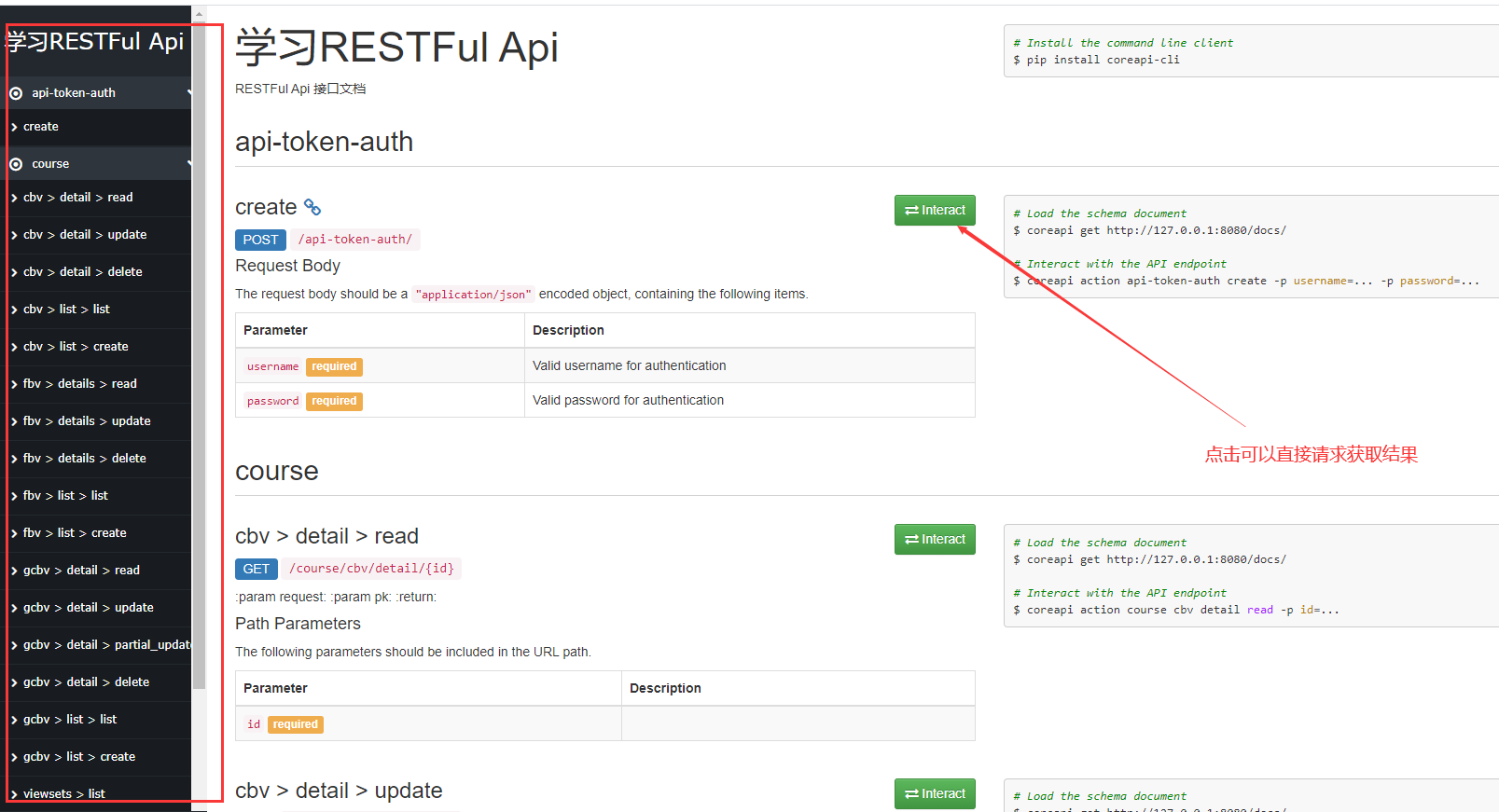The width and height of the screenshot is (1499, 812).
Task: Click the Path Parameters heading
Action: click(x=298, y=624)
